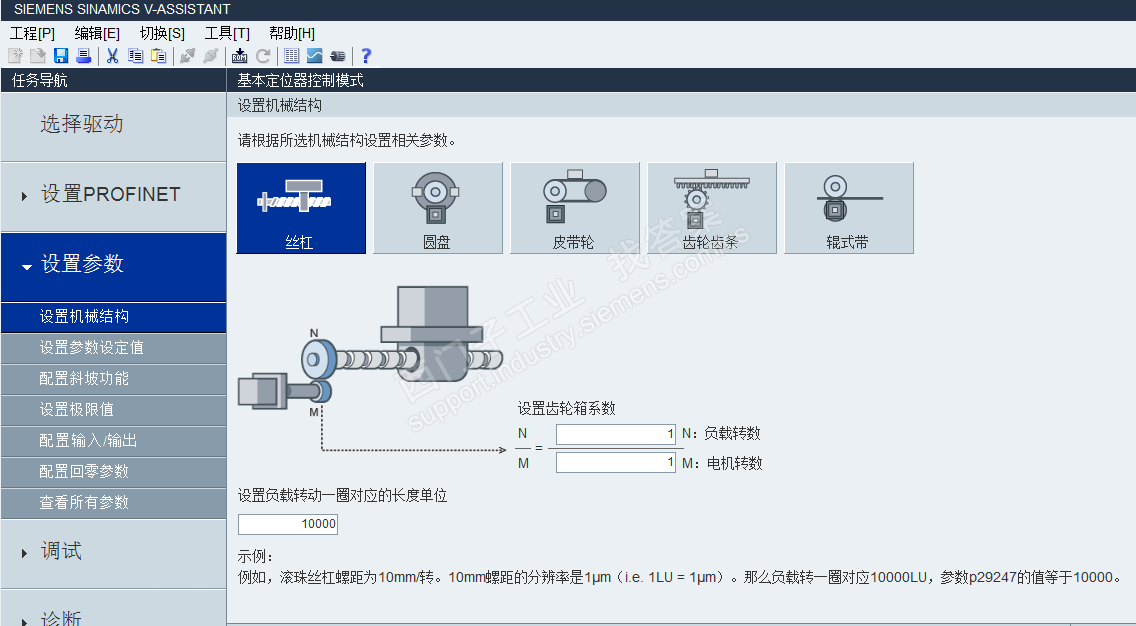Open the 工具[T] menu

point(227,33)
